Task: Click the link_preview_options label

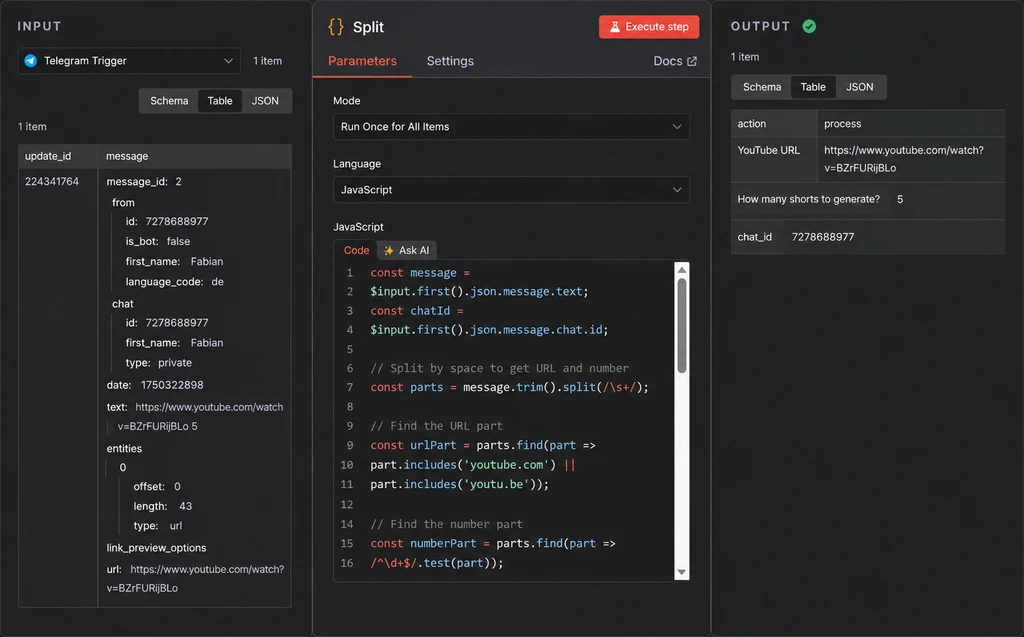Action: click(156, 547)
